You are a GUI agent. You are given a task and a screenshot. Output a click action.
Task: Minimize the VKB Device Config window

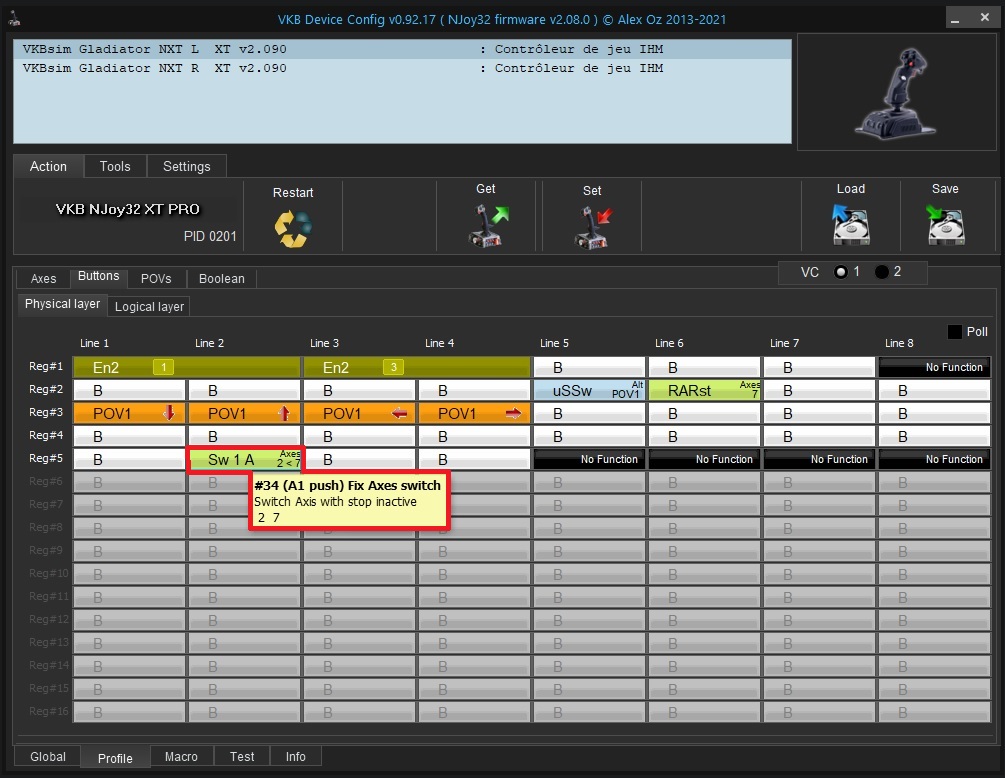955,18
